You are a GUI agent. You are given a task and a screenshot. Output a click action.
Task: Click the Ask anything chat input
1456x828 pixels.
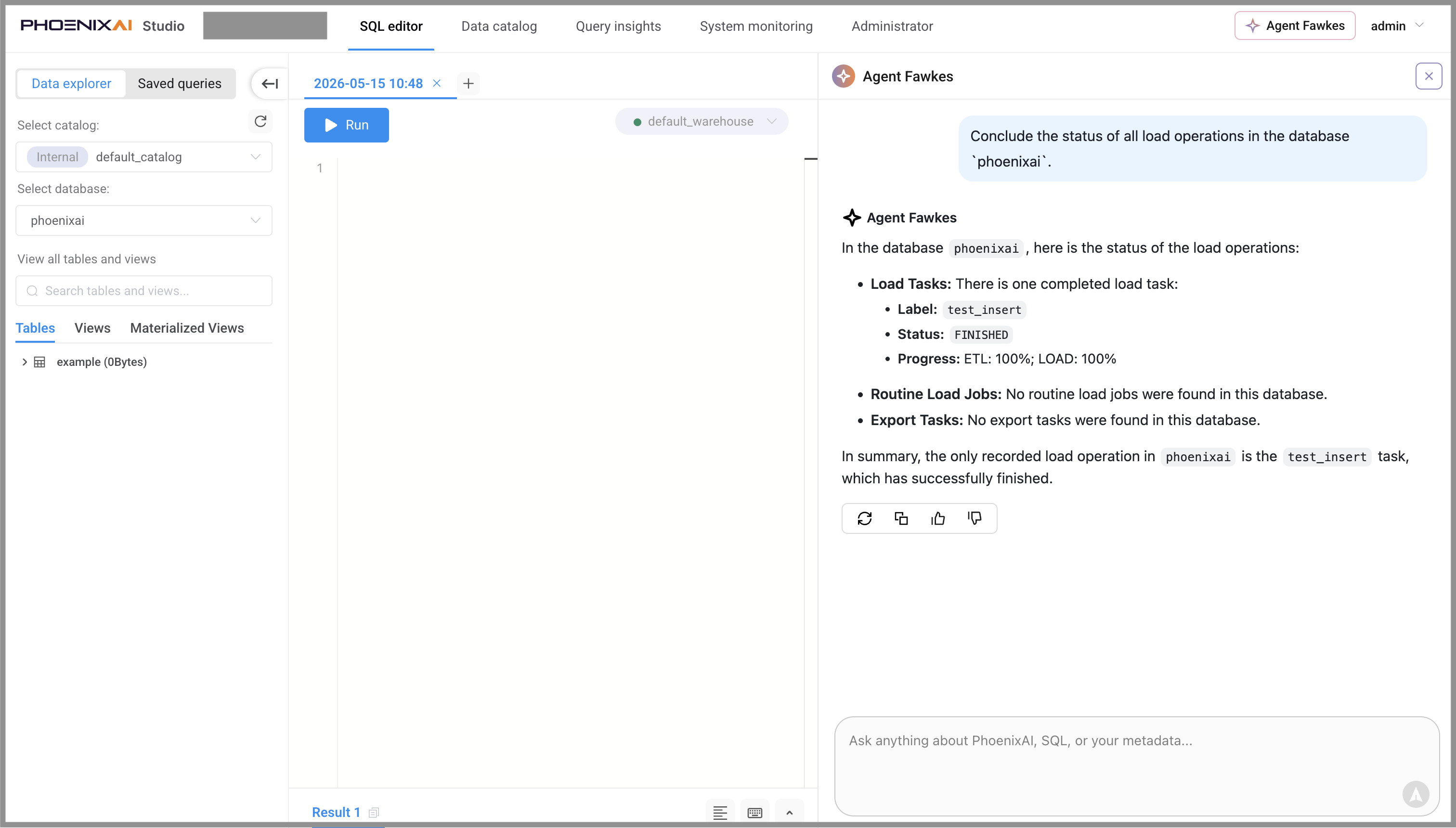pos(1136,765)
